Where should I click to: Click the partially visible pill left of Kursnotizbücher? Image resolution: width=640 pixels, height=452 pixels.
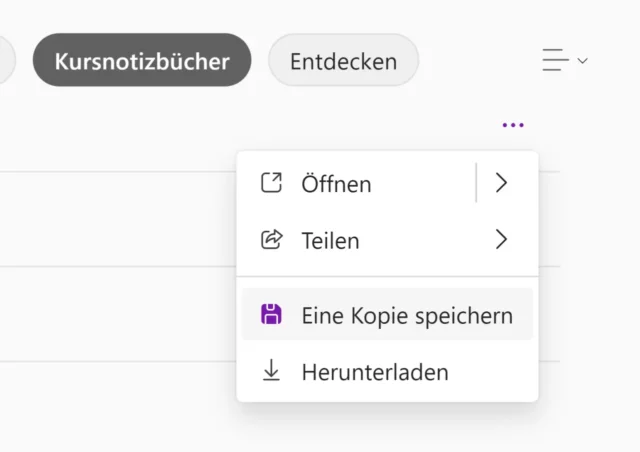tap(6, 61)
